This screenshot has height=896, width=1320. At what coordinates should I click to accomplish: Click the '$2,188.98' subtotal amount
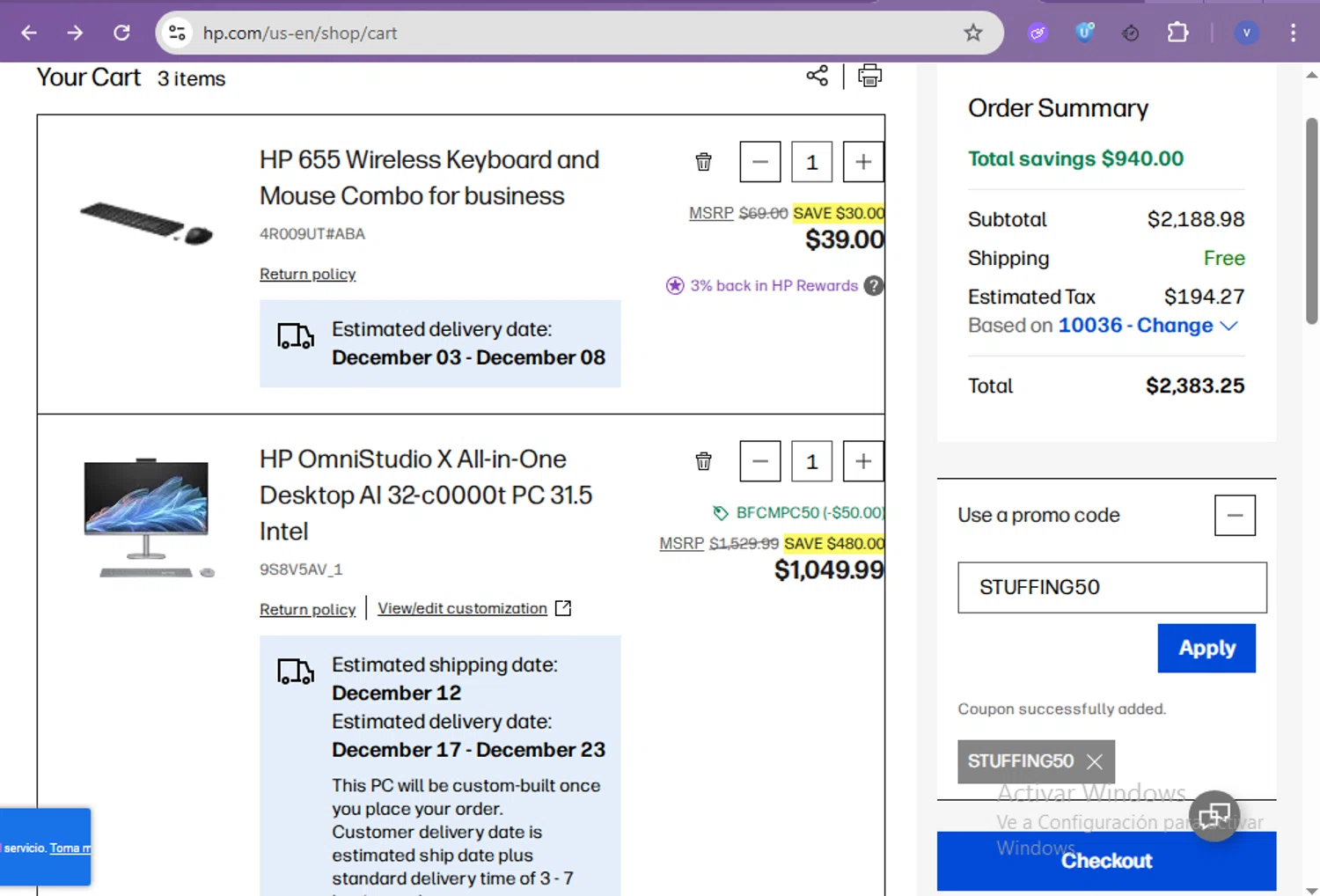[x=1196, y=219]
